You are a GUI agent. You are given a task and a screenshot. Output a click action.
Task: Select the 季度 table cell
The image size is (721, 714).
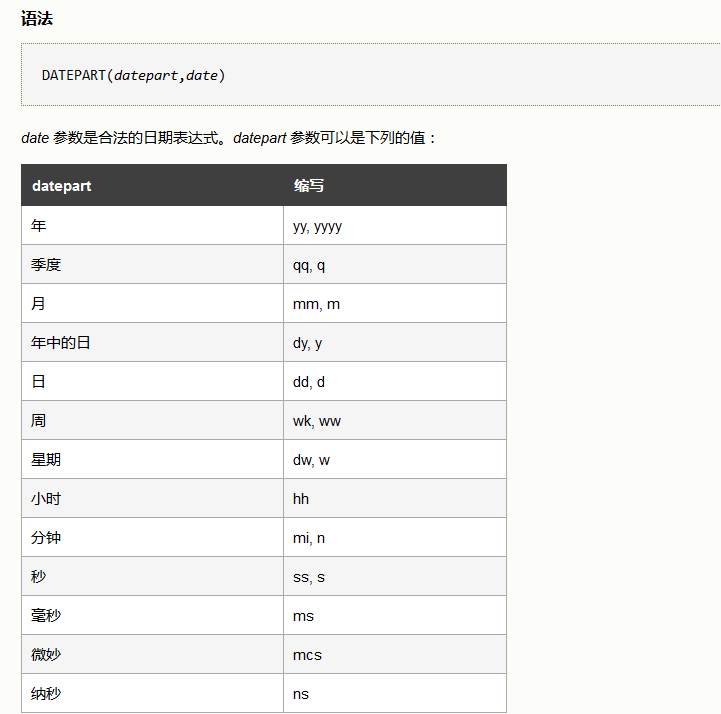[x=152, y=264]
